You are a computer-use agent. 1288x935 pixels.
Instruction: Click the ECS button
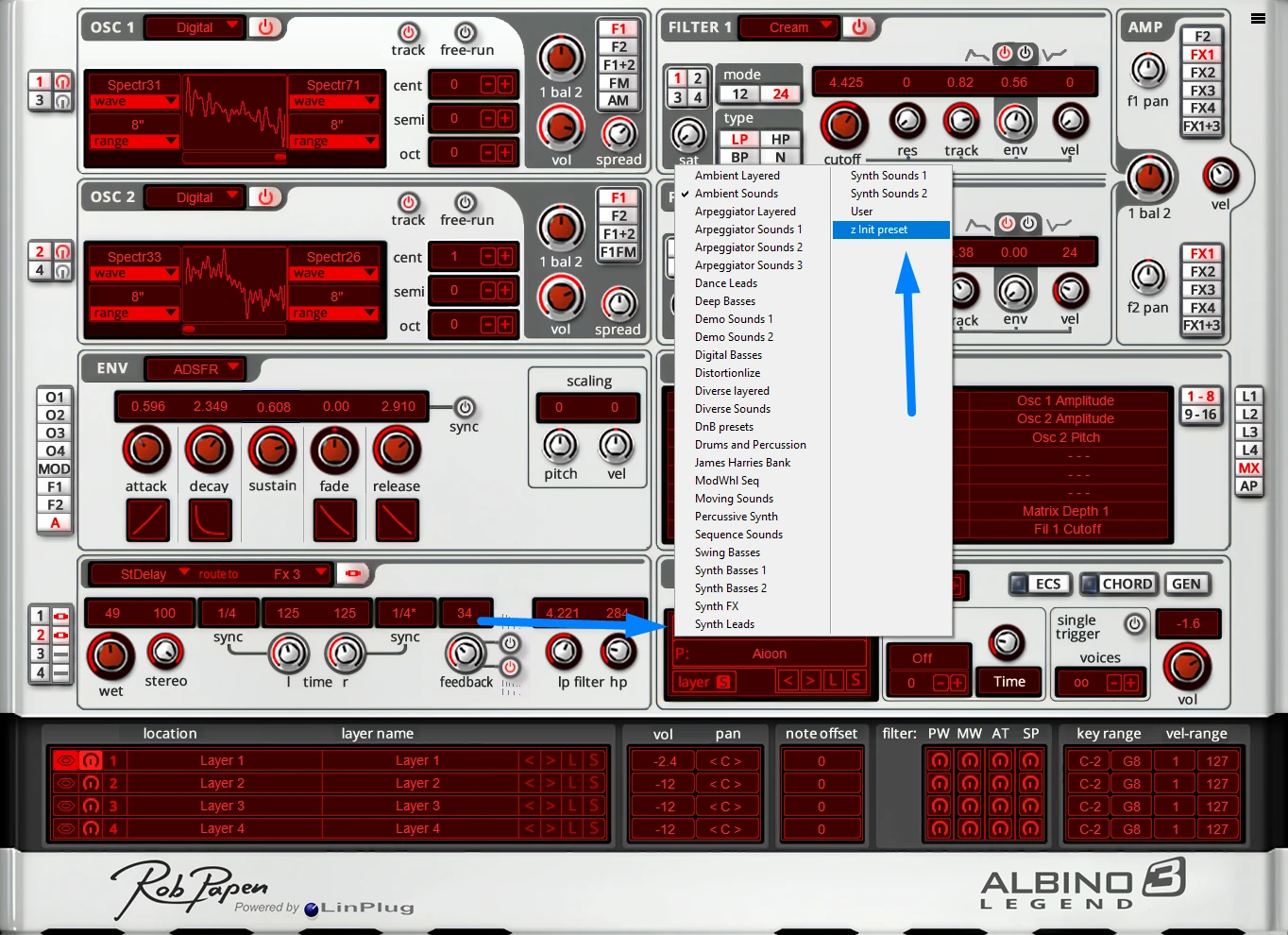[1040, 584]
